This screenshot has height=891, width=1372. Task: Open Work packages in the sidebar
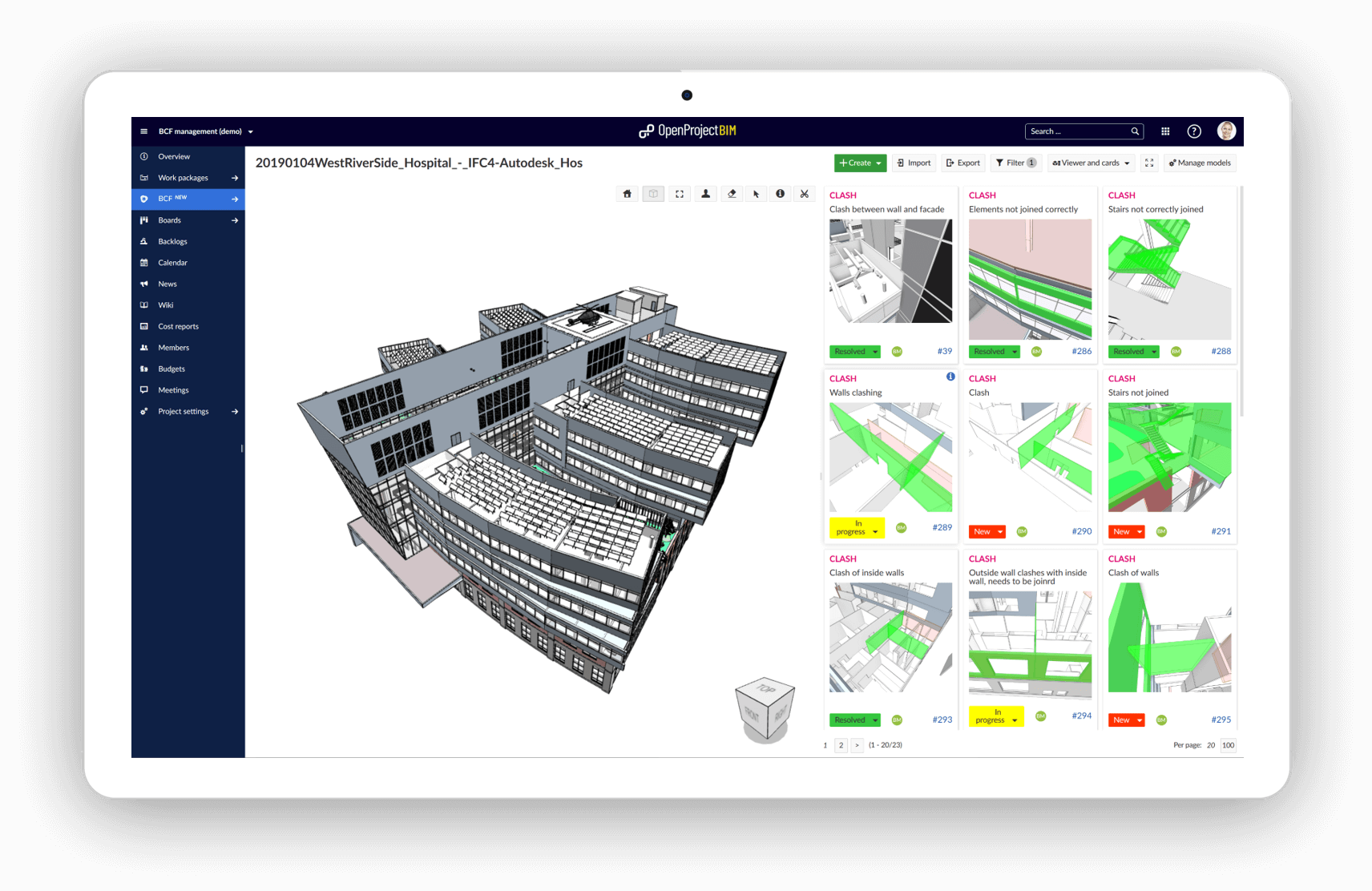[183, 178]
